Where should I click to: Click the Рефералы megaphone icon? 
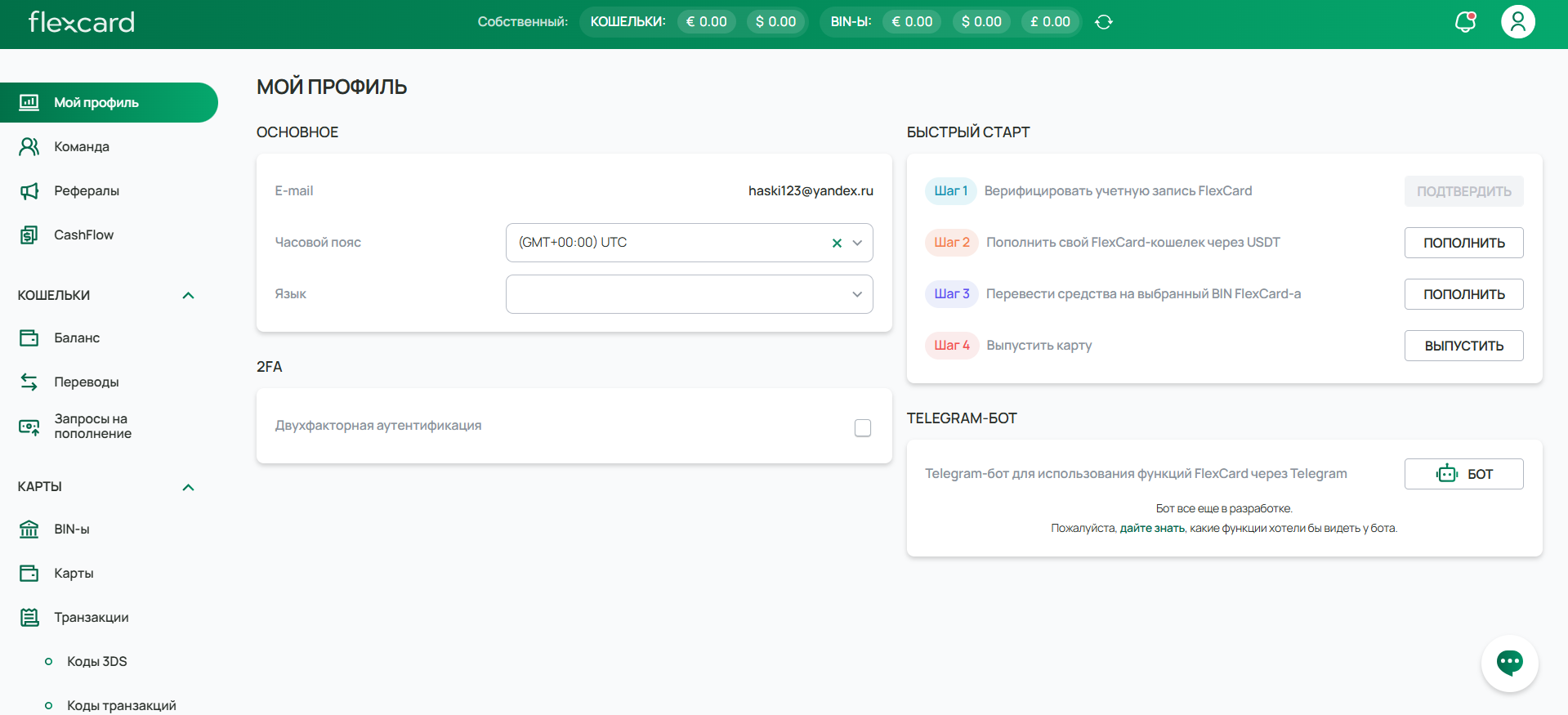[29, 190]
